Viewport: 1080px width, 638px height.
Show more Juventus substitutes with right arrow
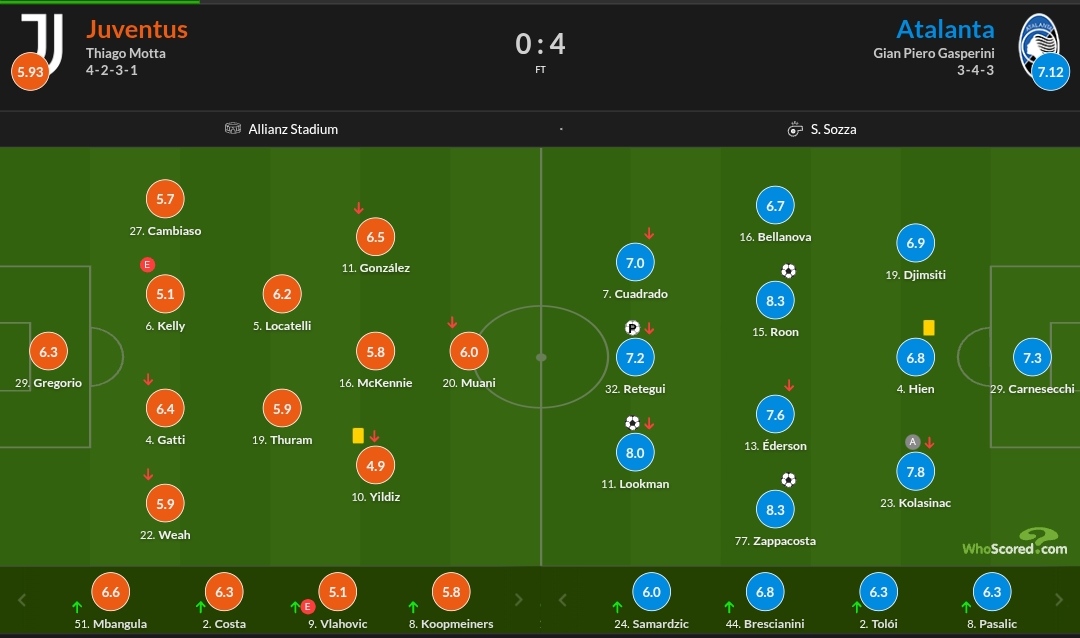[x=519, y=600]
